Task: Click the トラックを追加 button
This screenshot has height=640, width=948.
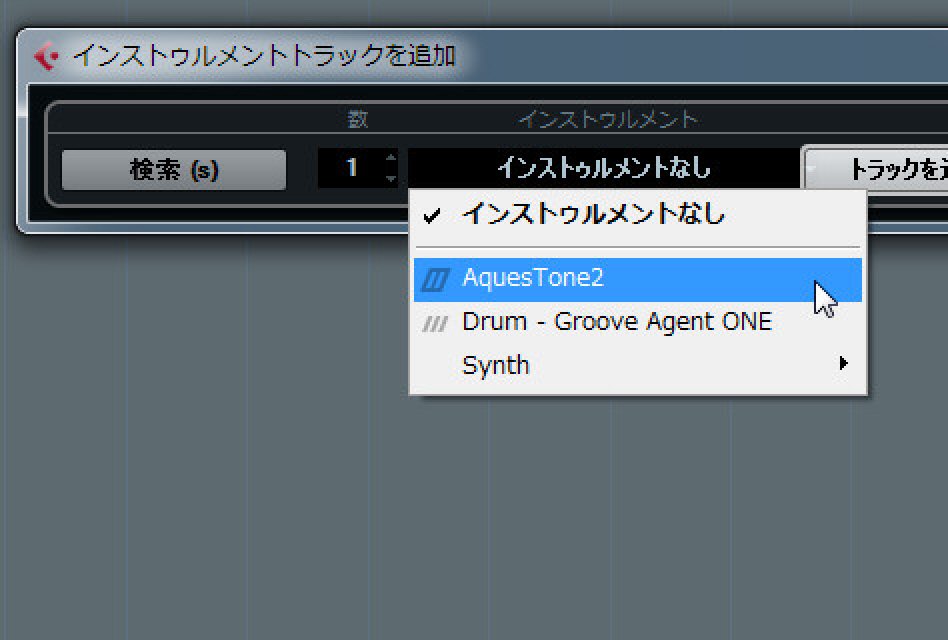Action: coord(875,169)
